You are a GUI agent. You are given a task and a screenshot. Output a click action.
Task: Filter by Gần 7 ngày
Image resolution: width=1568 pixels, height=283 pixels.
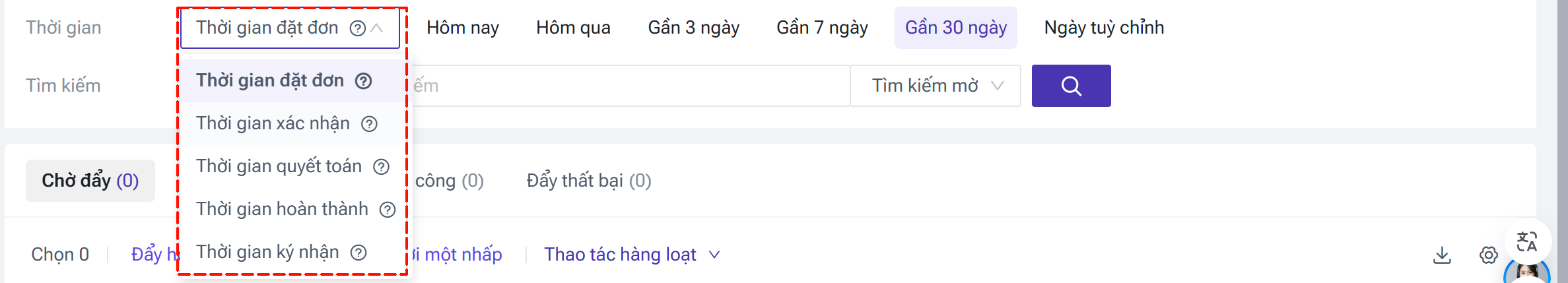[822, 28]
